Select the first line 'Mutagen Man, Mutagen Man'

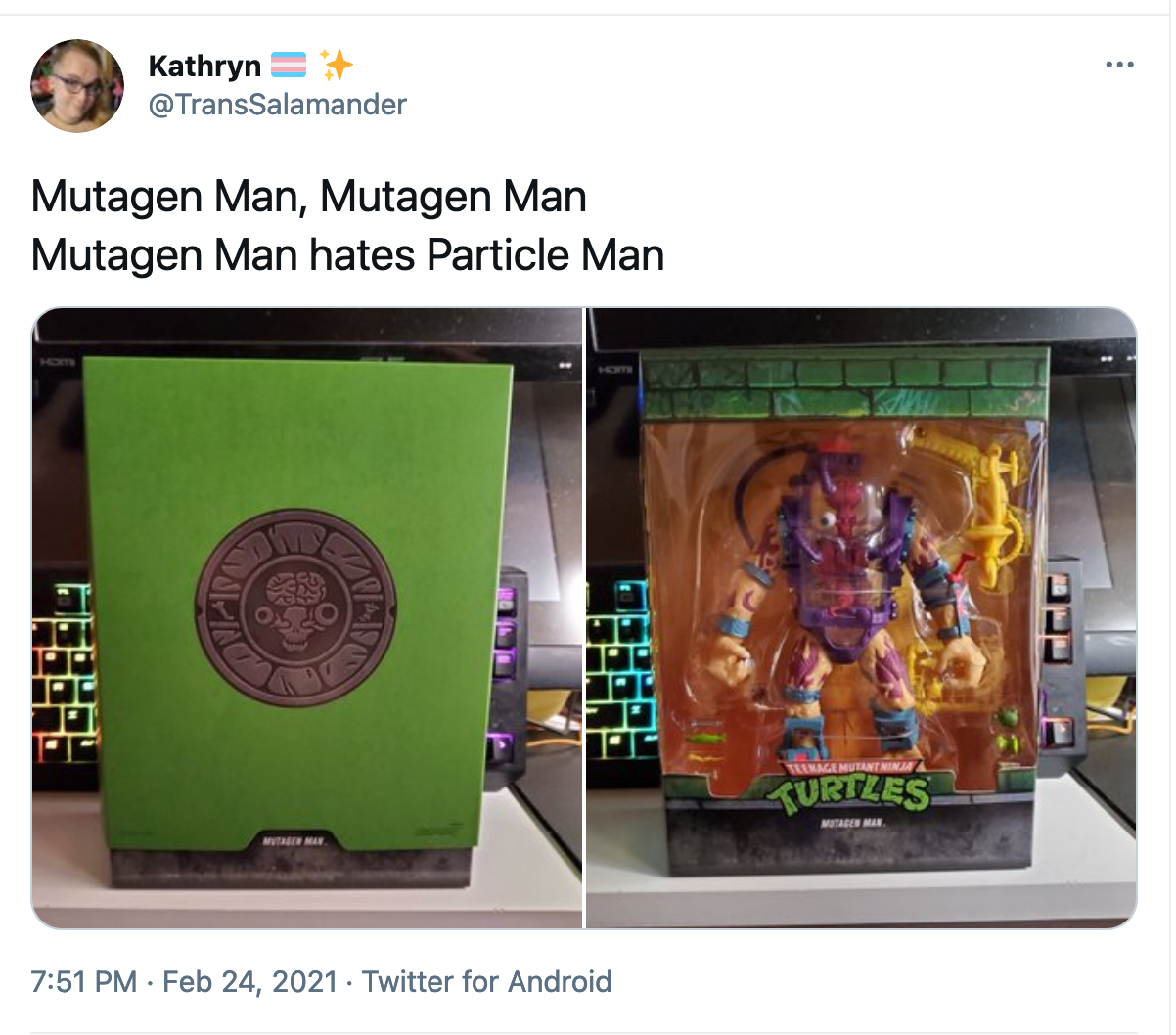coord(309,197)
